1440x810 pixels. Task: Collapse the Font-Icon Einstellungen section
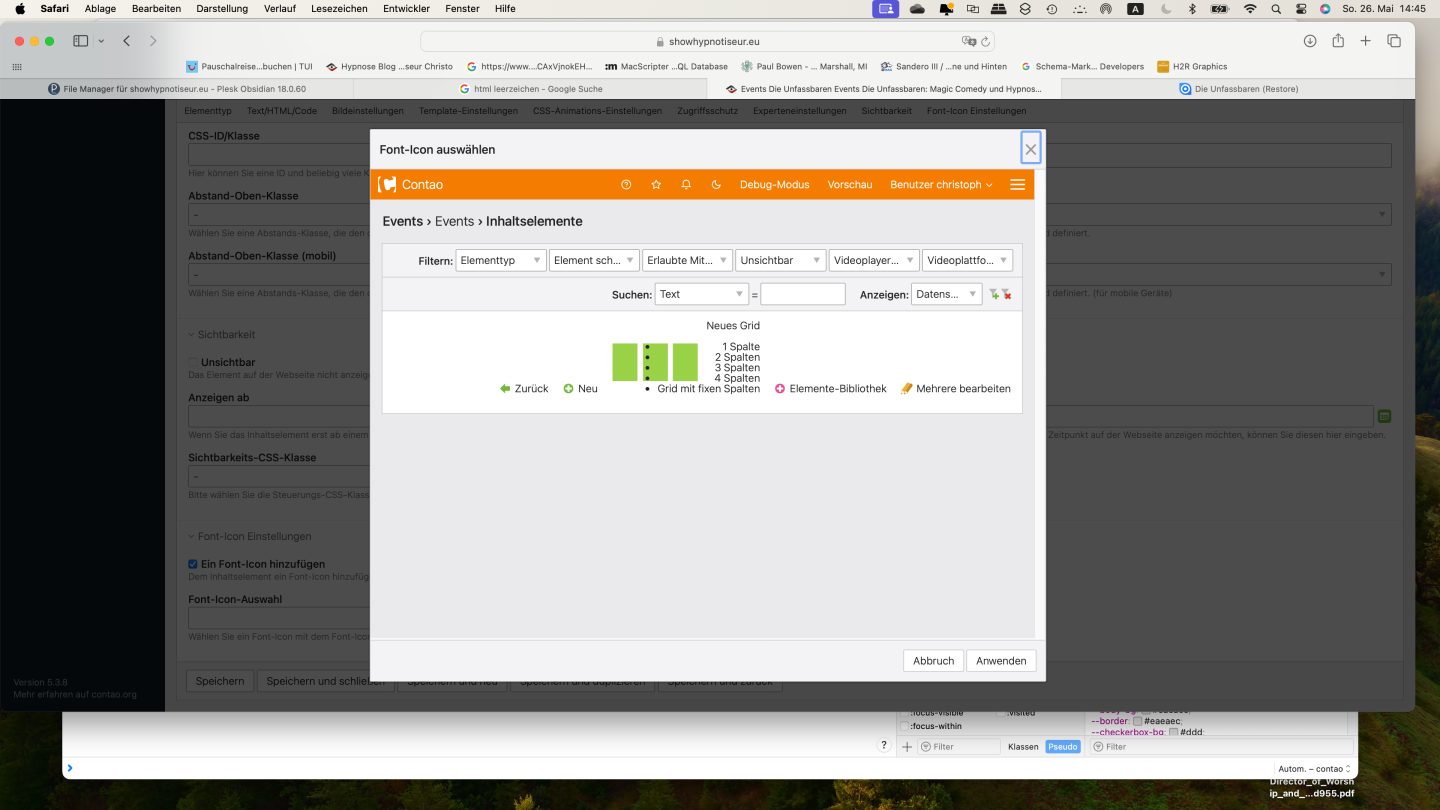point(250,536)
